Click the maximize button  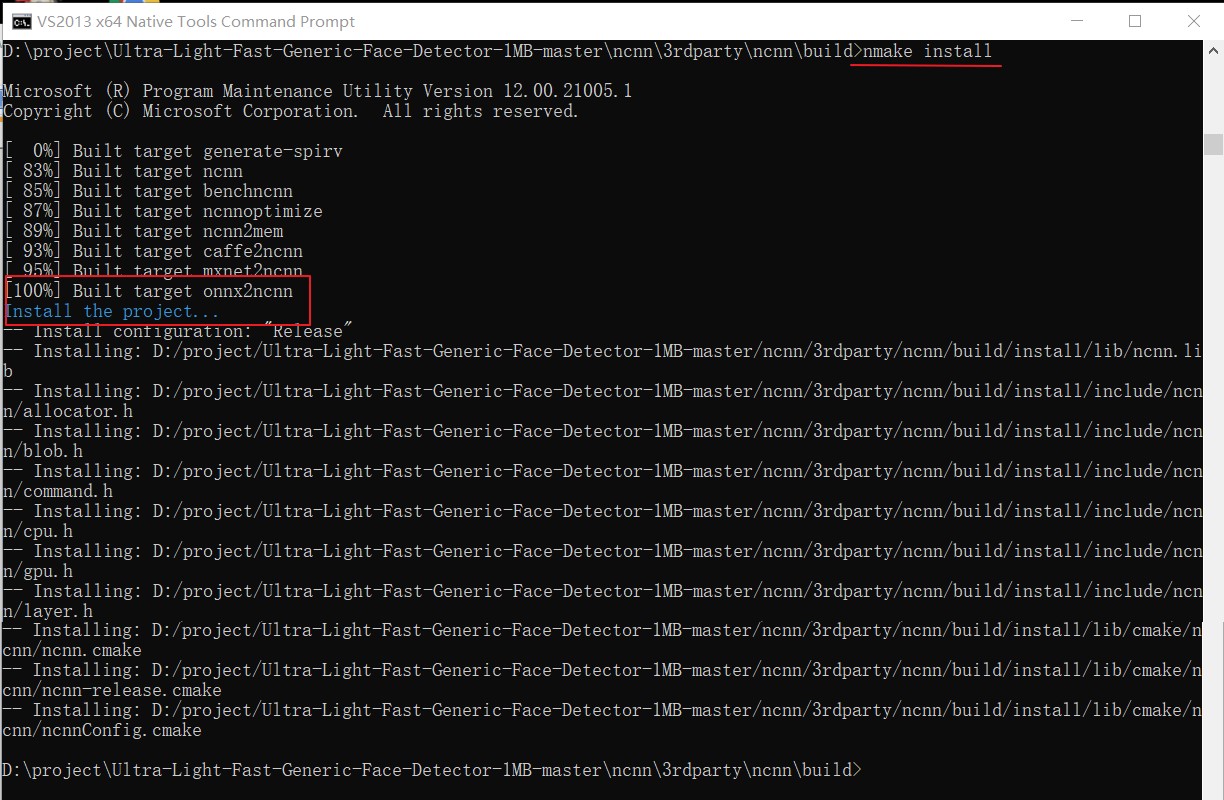[x=1135, y=20]
